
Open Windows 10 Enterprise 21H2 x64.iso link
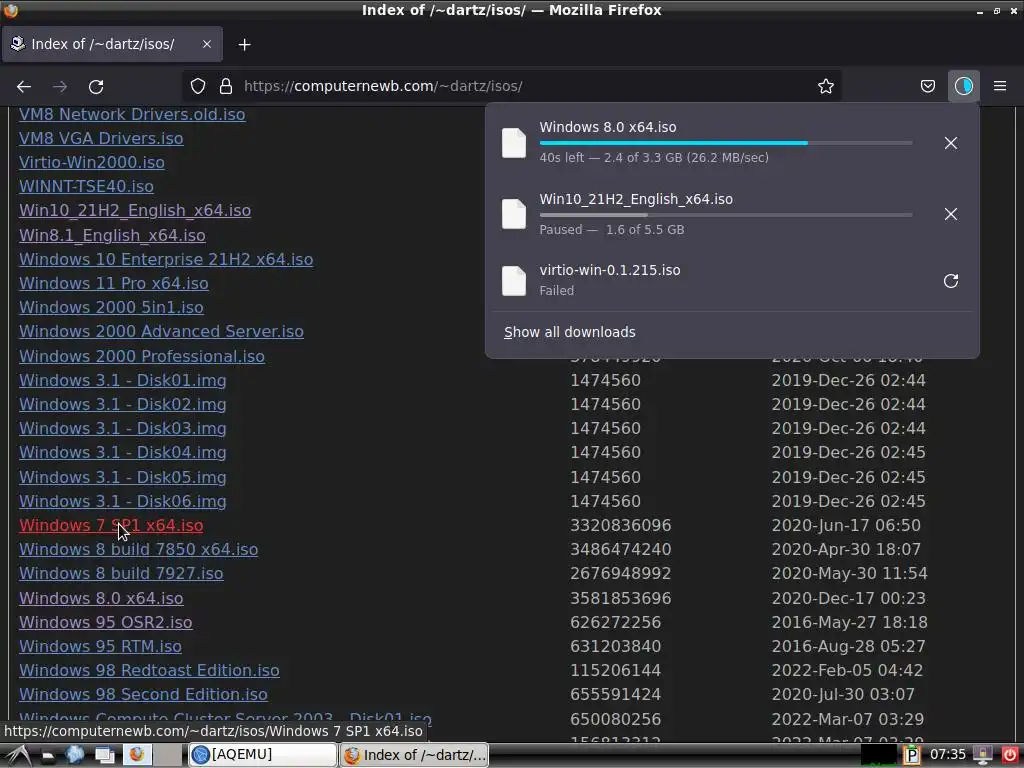166,259
